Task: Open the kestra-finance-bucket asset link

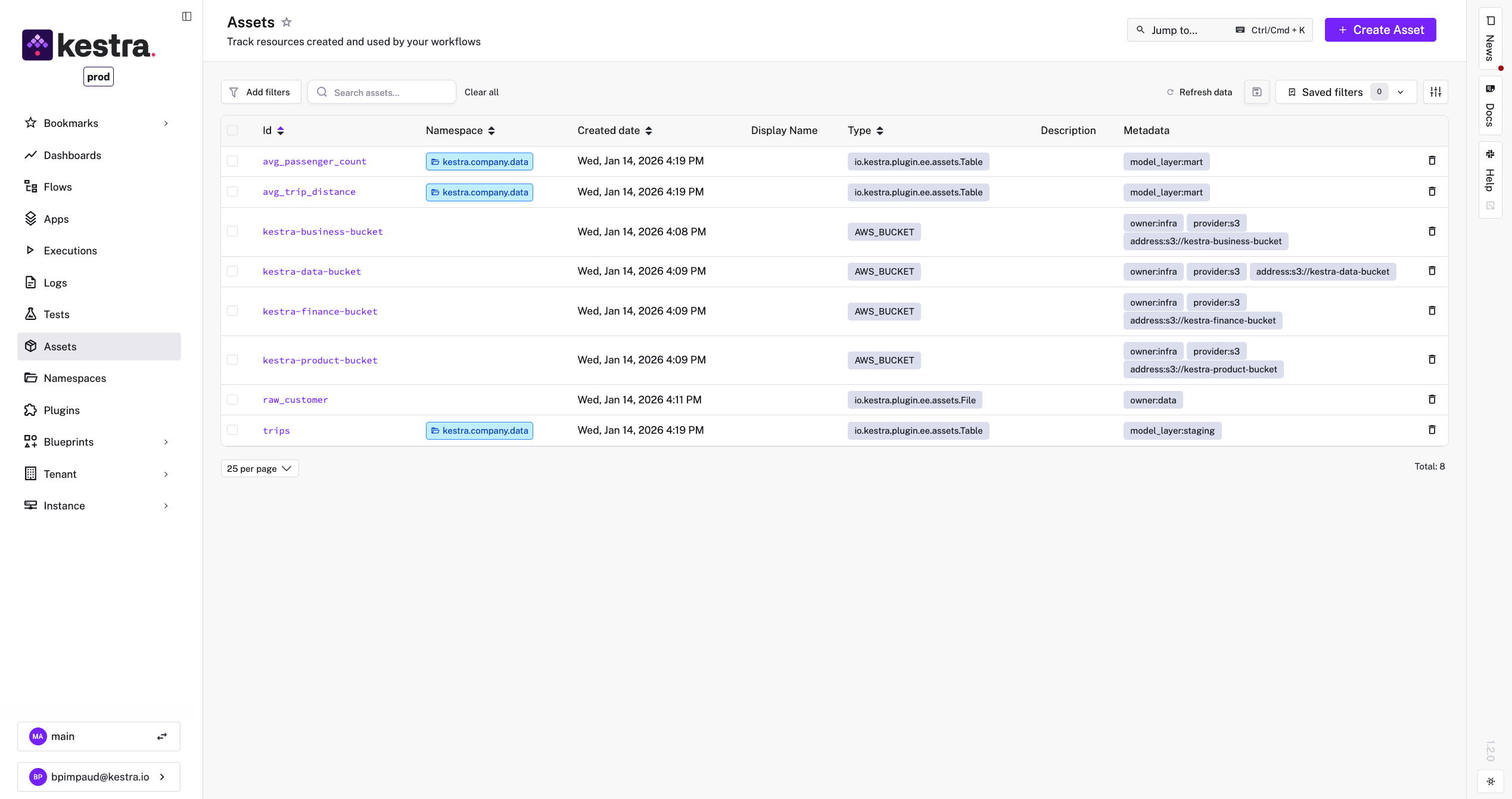Action: coord(320,312)
